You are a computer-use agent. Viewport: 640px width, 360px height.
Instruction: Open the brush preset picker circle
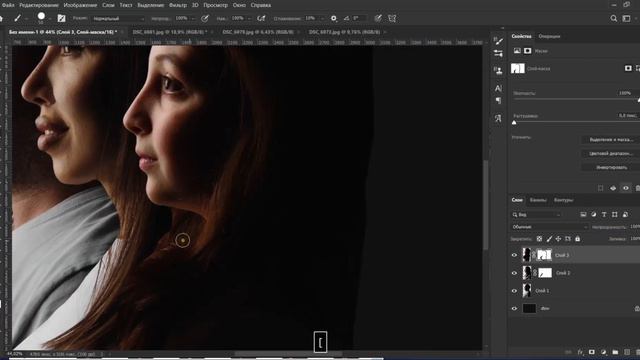point(41,16)
